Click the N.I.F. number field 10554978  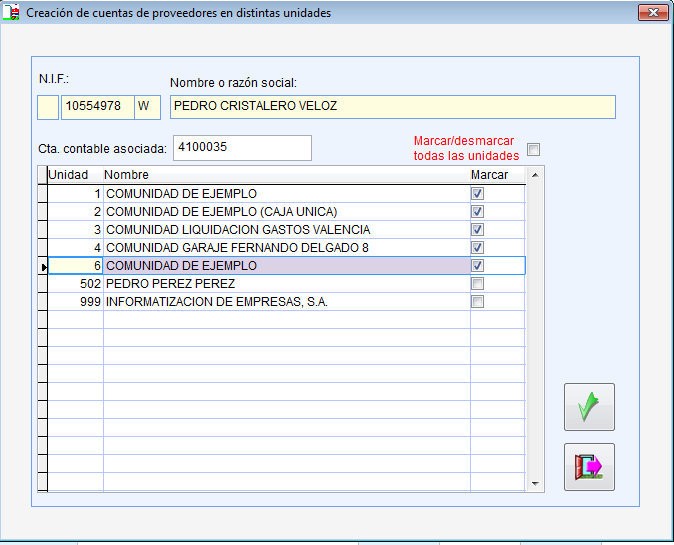(x=97, y=106)
